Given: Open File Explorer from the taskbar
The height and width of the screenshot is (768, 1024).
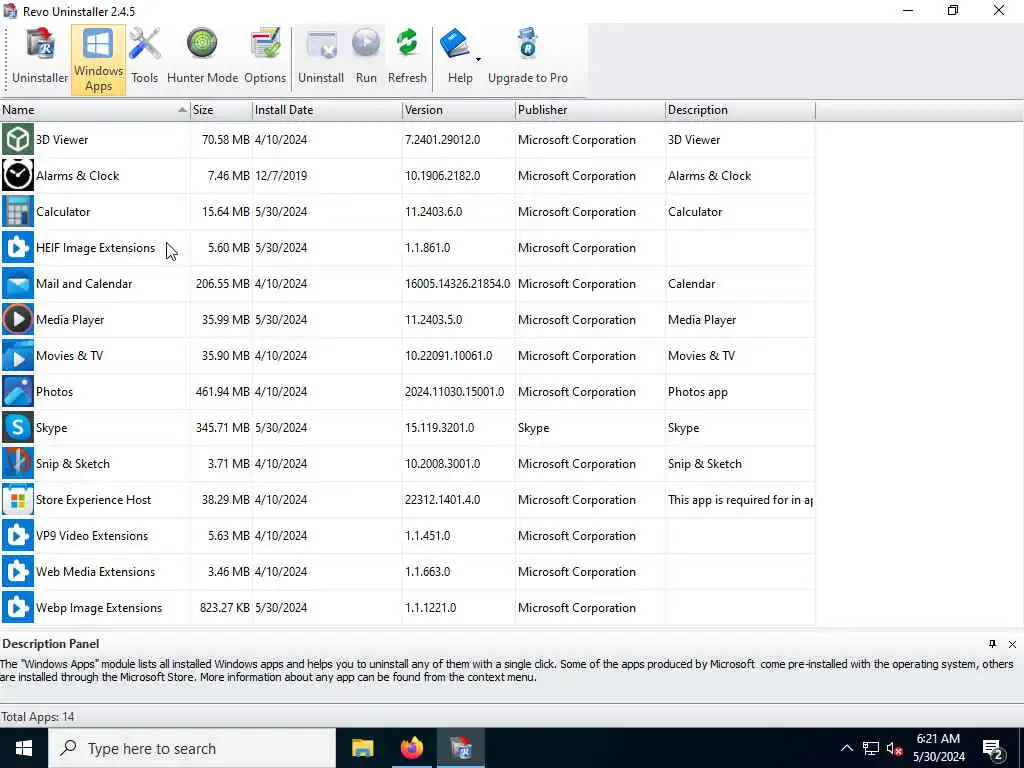Looking at the screenshot, I should 362,748.
